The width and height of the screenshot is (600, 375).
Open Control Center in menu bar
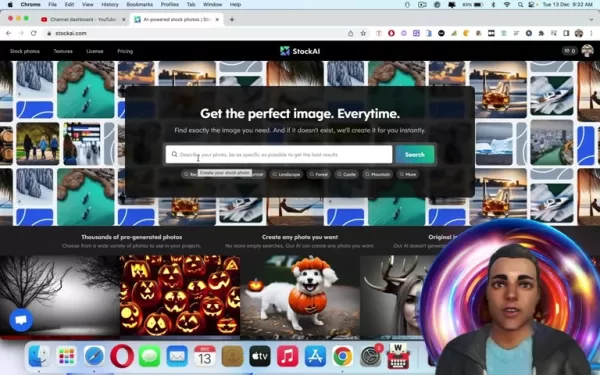tap(532, 5)
